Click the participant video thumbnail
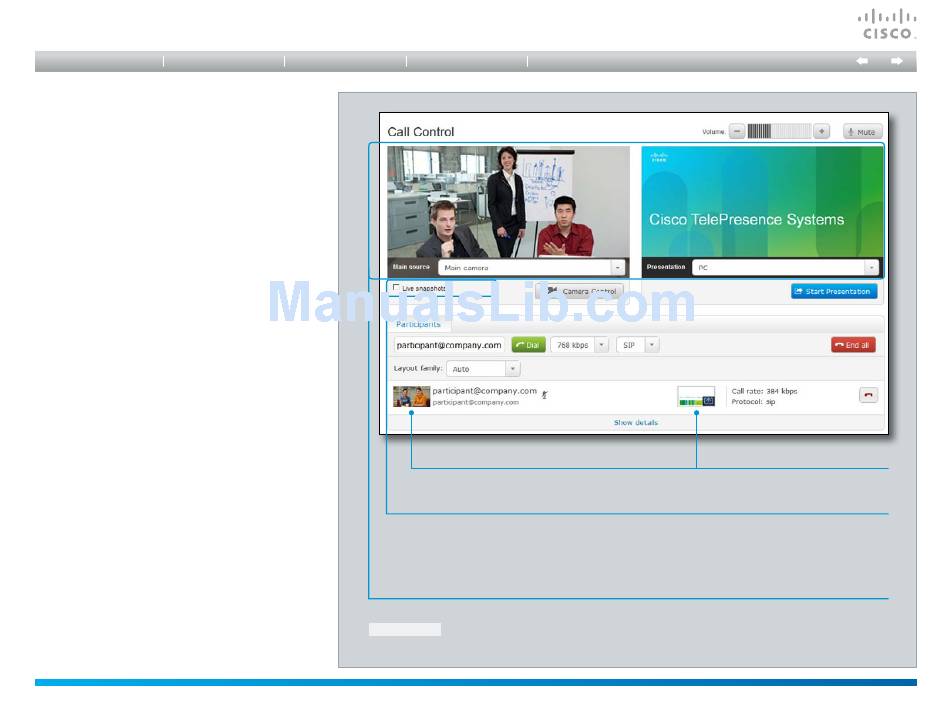The width and height of the screenshot is (950, 711). point(411,397)
